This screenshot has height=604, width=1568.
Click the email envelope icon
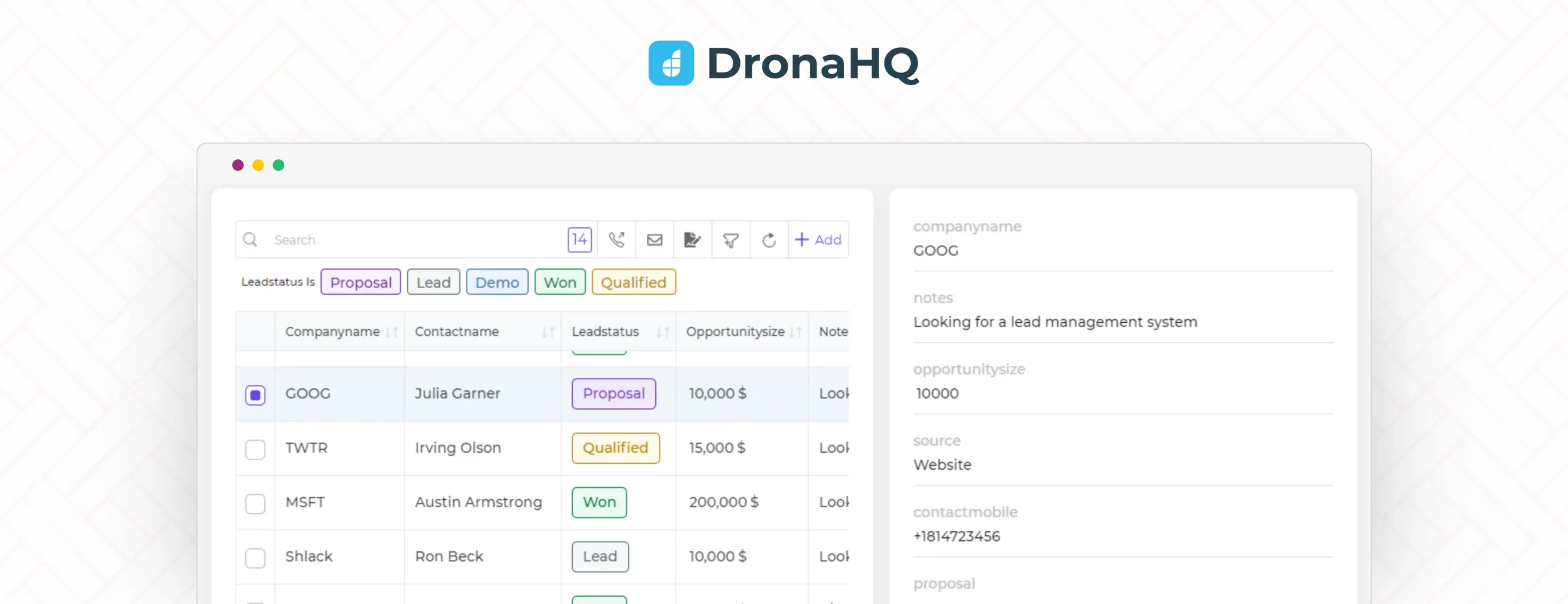(654, 240)
